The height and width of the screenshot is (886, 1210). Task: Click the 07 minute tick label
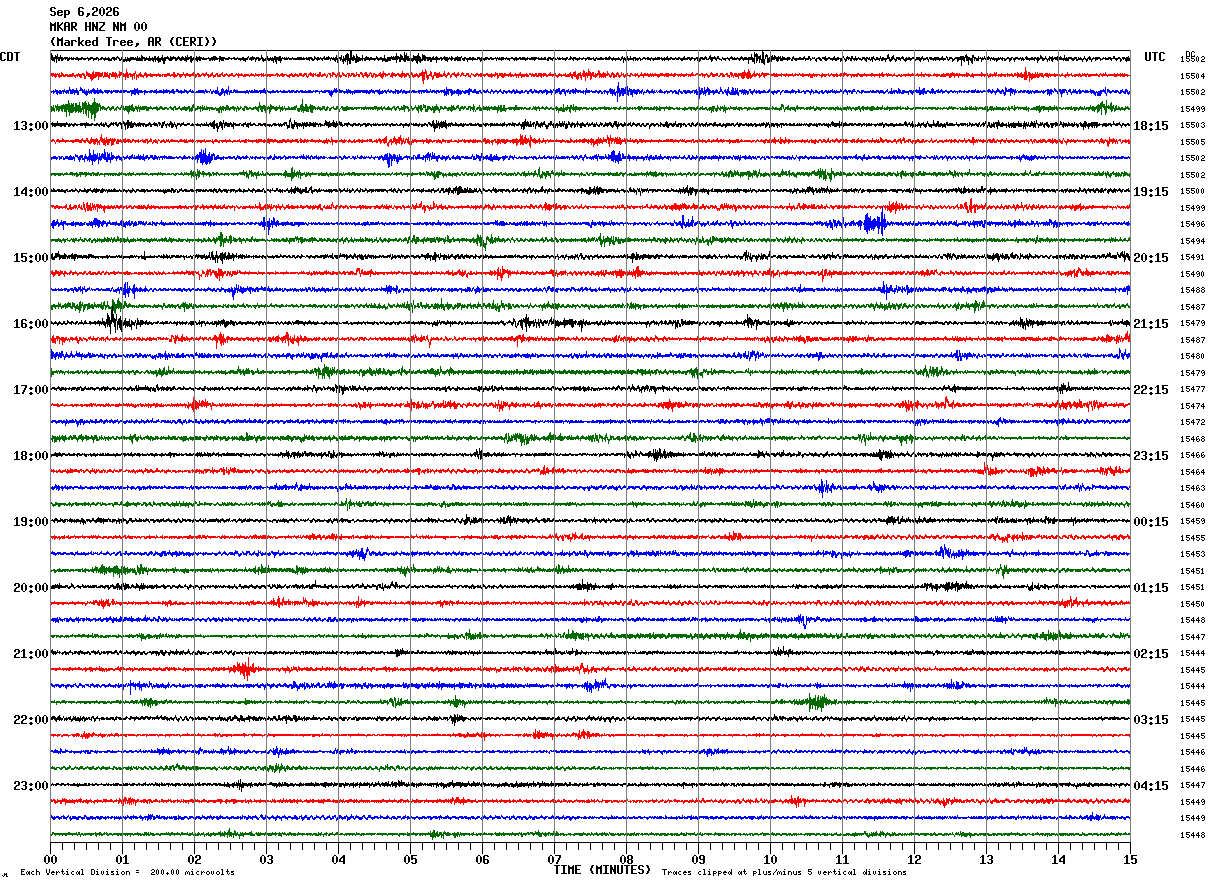[x=554, y=859]
